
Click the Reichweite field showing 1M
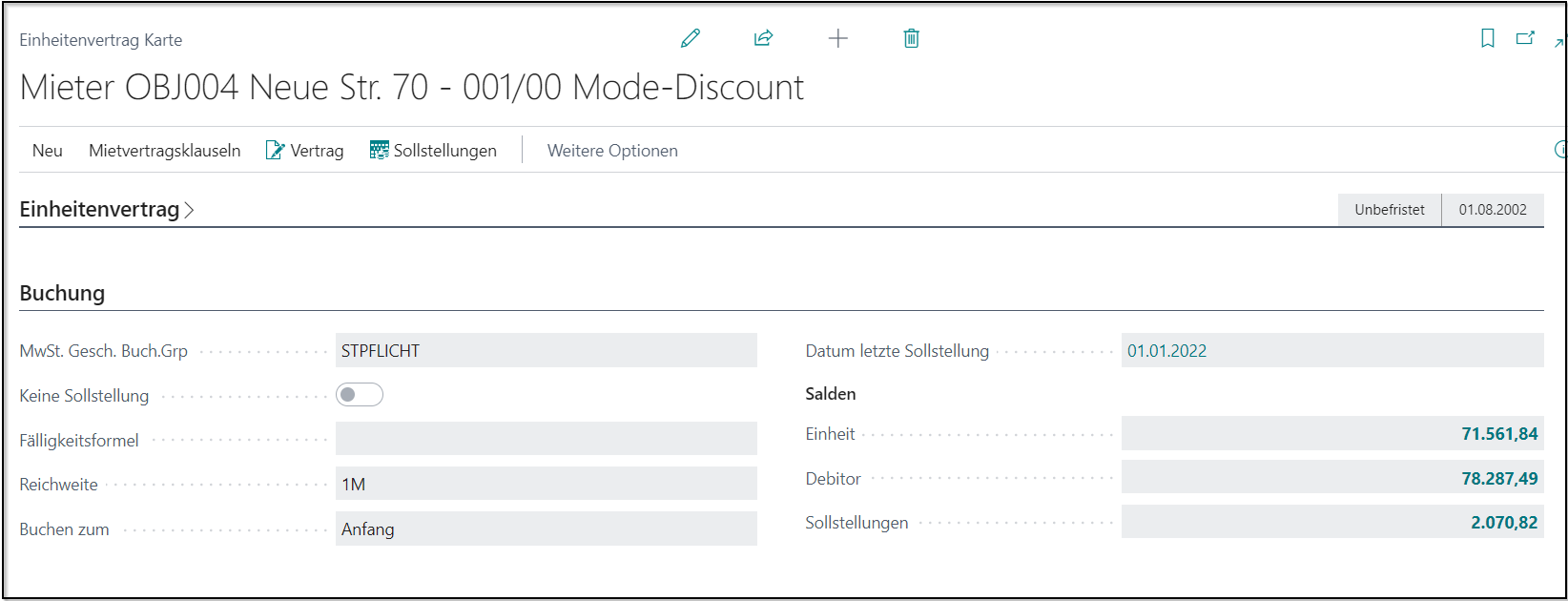[x=546, y=485]
